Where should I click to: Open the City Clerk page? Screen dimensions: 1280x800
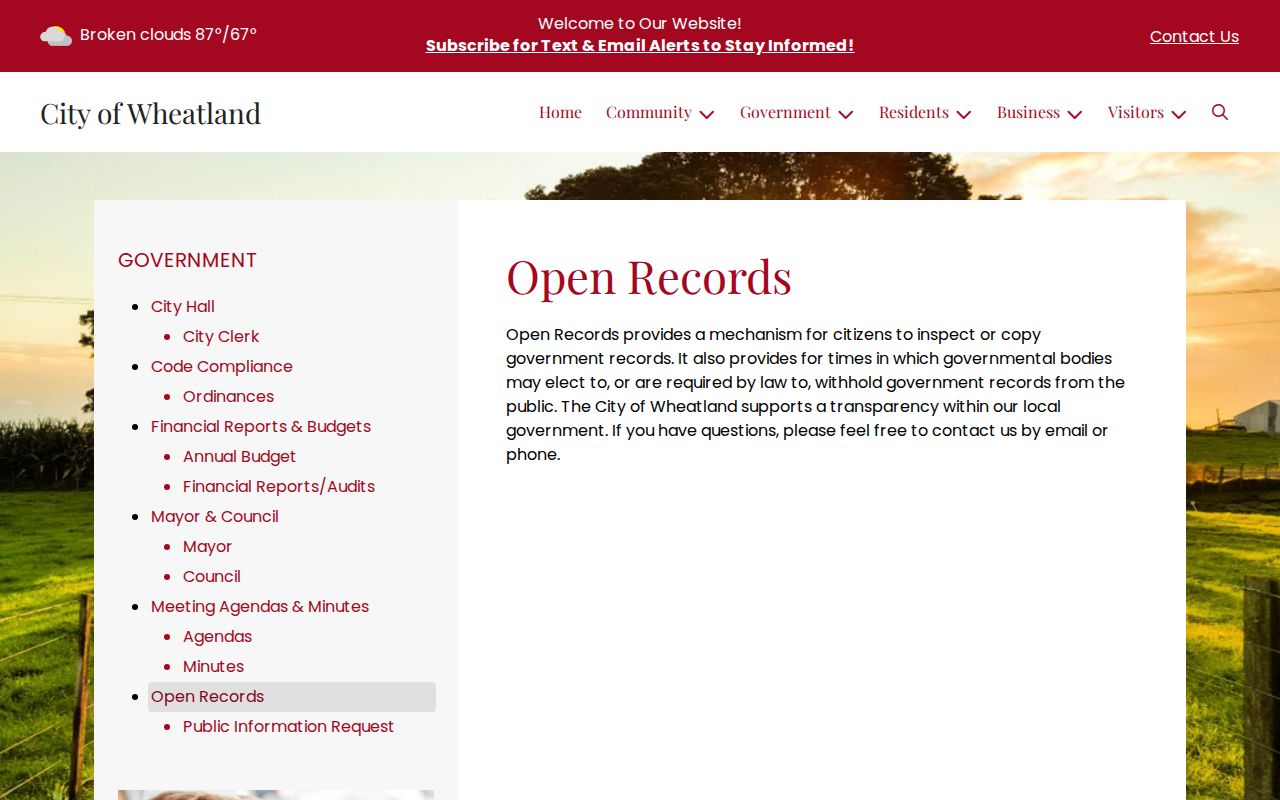[221, 336]
